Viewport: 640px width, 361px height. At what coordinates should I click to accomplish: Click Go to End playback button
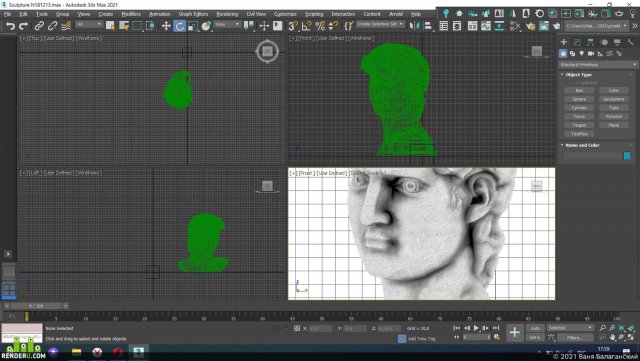tap(496, 328)
